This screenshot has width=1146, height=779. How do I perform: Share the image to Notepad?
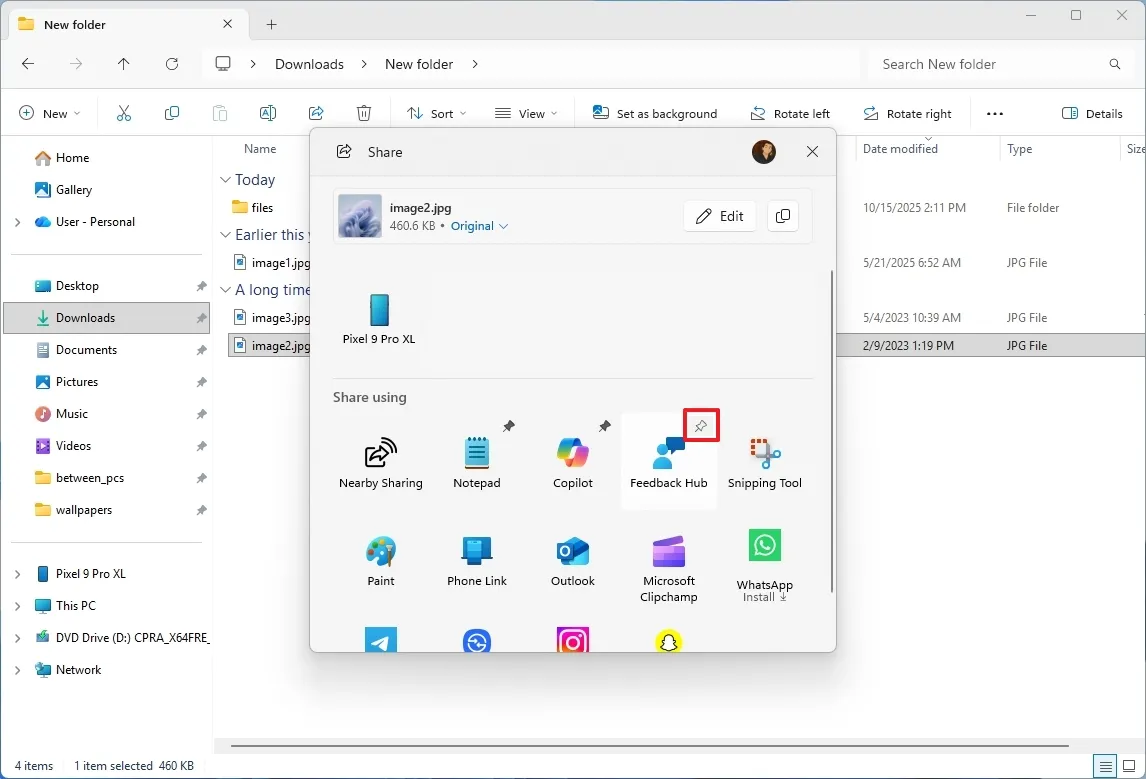point(476,458)
